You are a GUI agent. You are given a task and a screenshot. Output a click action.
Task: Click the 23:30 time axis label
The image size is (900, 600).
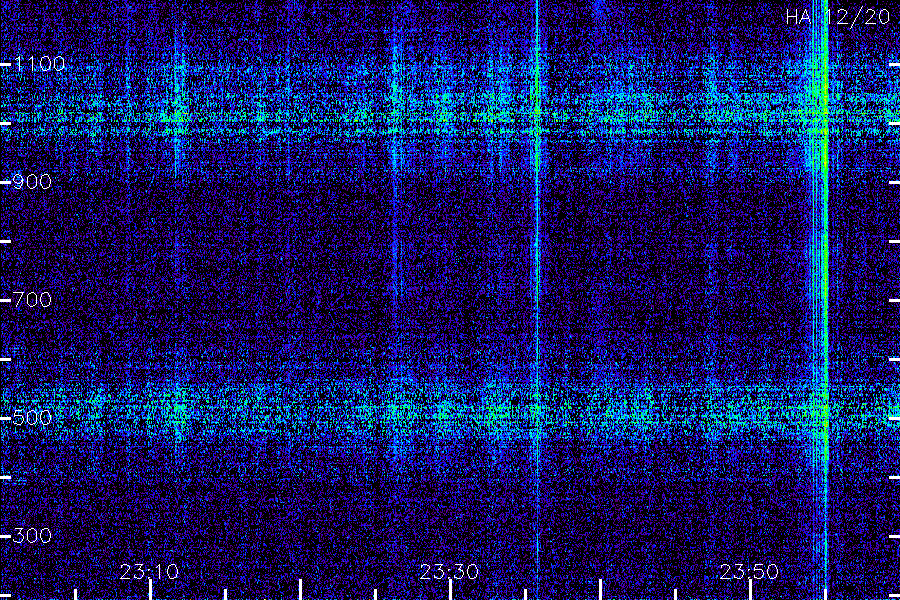click(449, 572)
